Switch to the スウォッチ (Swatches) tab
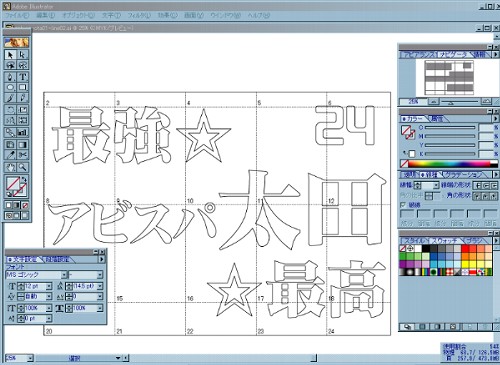500x365 pixels. click(445, 240)
